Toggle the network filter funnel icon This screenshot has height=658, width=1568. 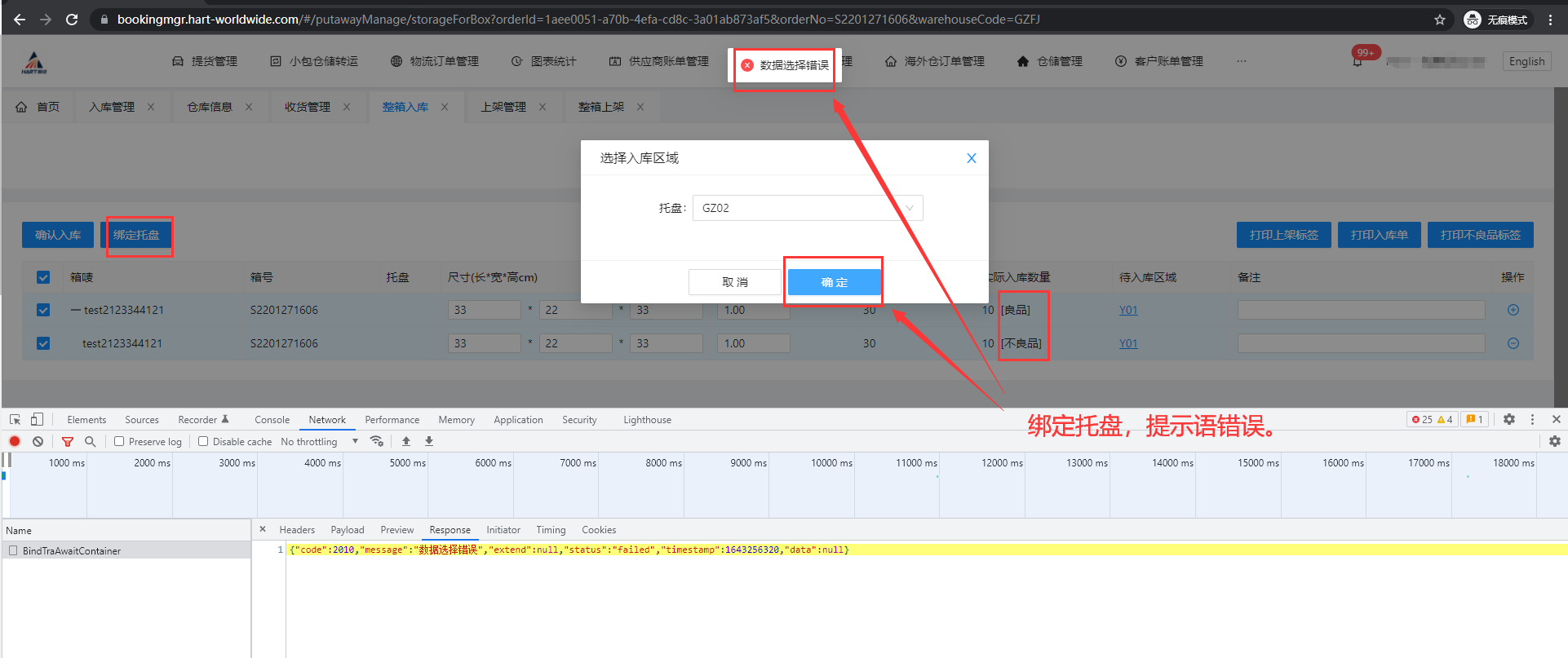(68, 441)
